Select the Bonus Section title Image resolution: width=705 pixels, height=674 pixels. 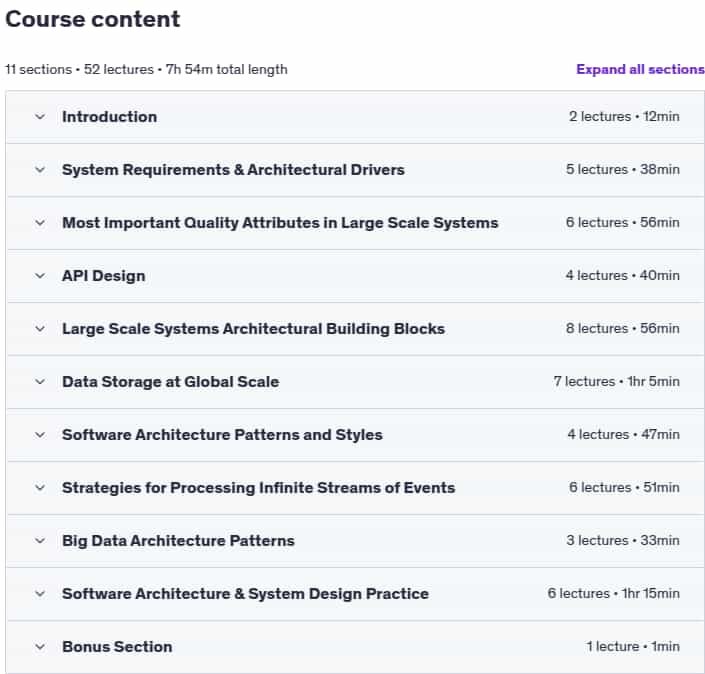click(117, 647)
